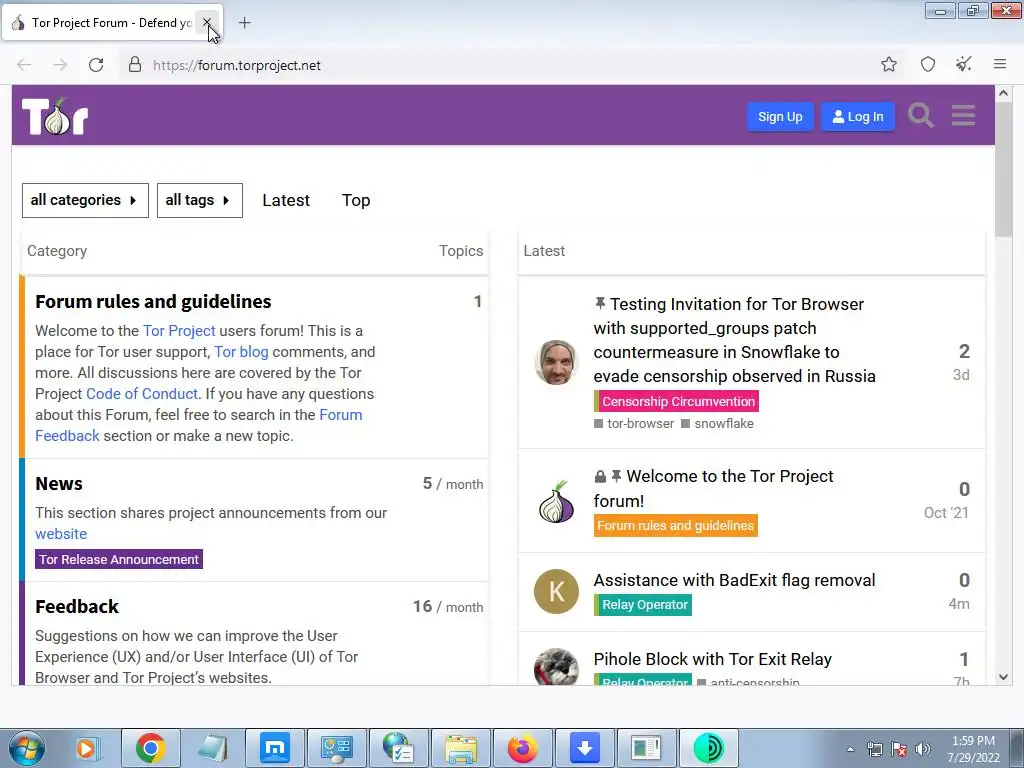Open avatar of Testing Invitation topic author

coord(556,362)
